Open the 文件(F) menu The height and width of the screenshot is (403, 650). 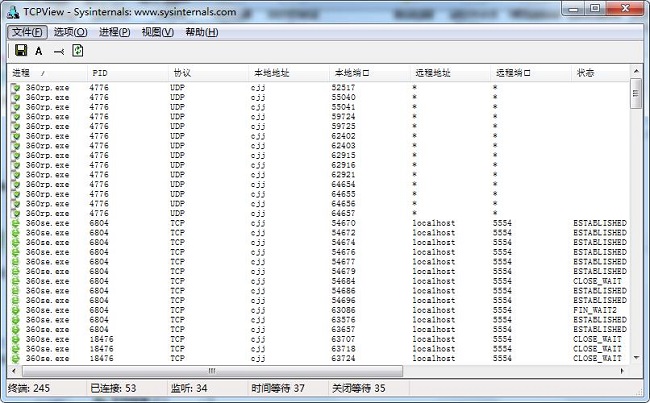pos(28,32)
